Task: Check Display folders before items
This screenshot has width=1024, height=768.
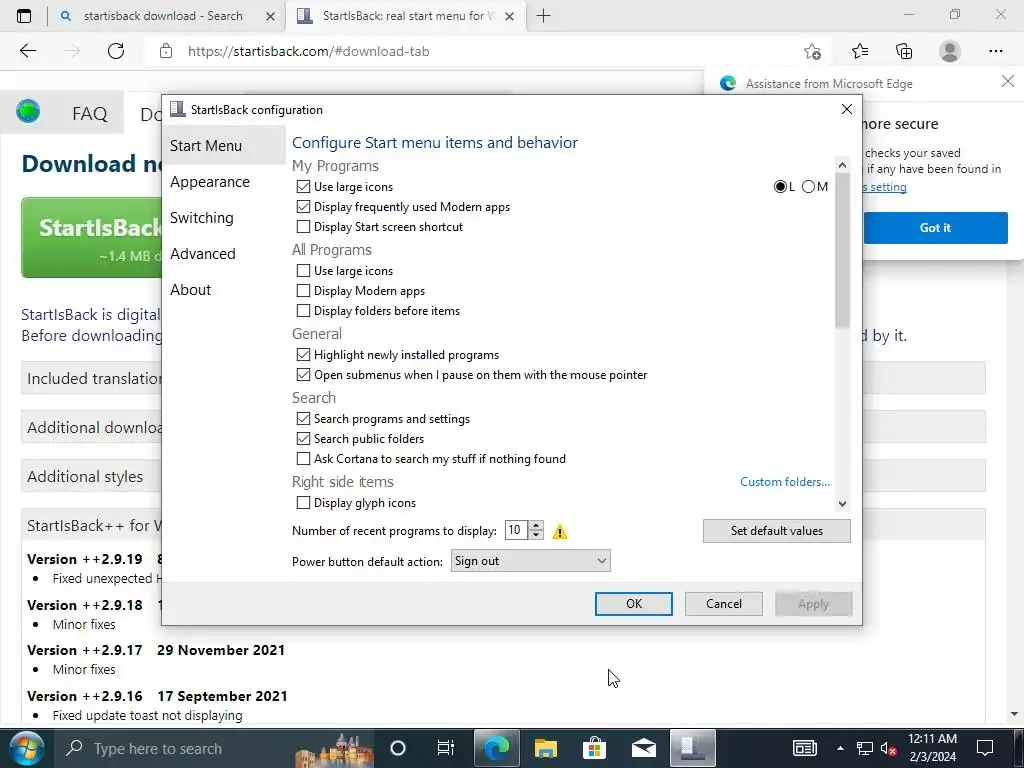Action: point(303,311)
